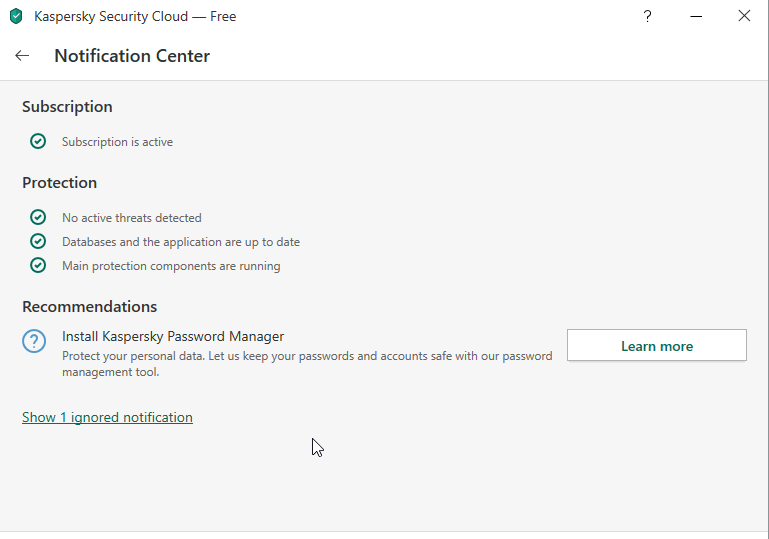This screenshot has height=539, width=769.
Task: Select the Subscription is active status text
Action: pos(117,142)
